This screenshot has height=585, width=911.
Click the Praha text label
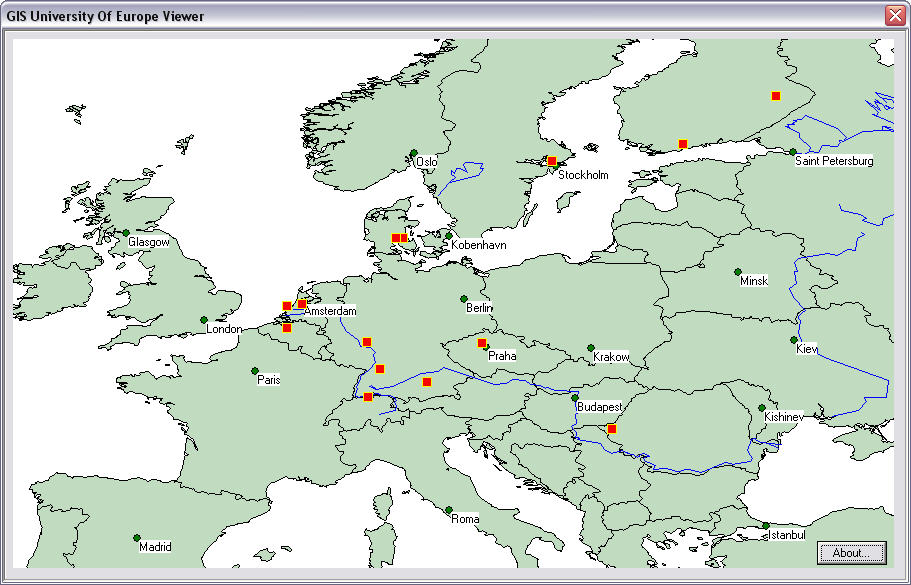502,356
